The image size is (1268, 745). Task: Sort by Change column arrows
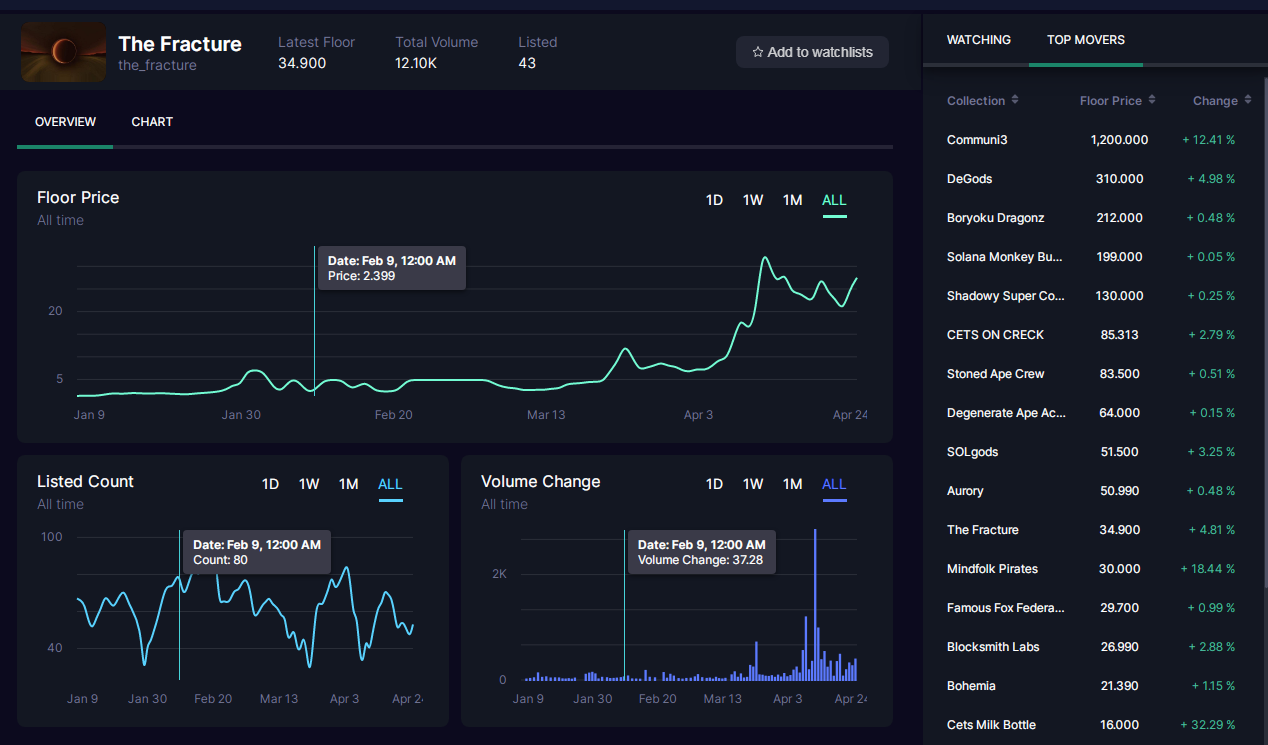[1248, 100]
